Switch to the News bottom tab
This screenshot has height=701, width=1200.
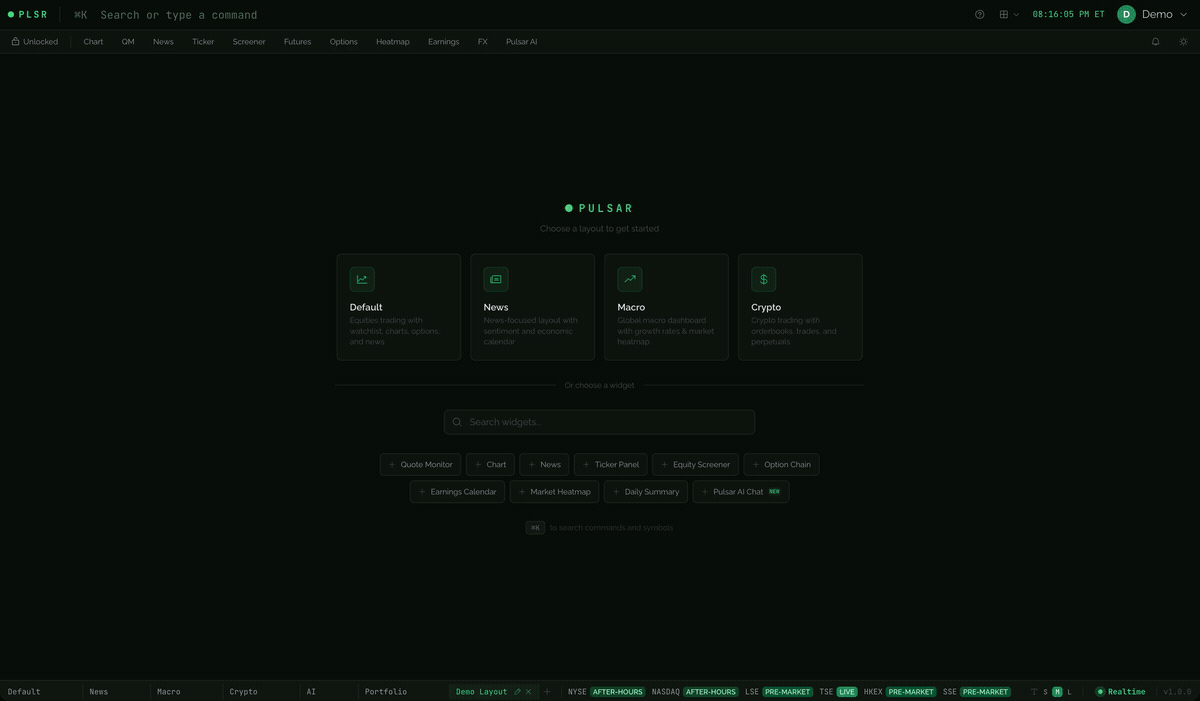pyautogui.click(x=98, y=692)
